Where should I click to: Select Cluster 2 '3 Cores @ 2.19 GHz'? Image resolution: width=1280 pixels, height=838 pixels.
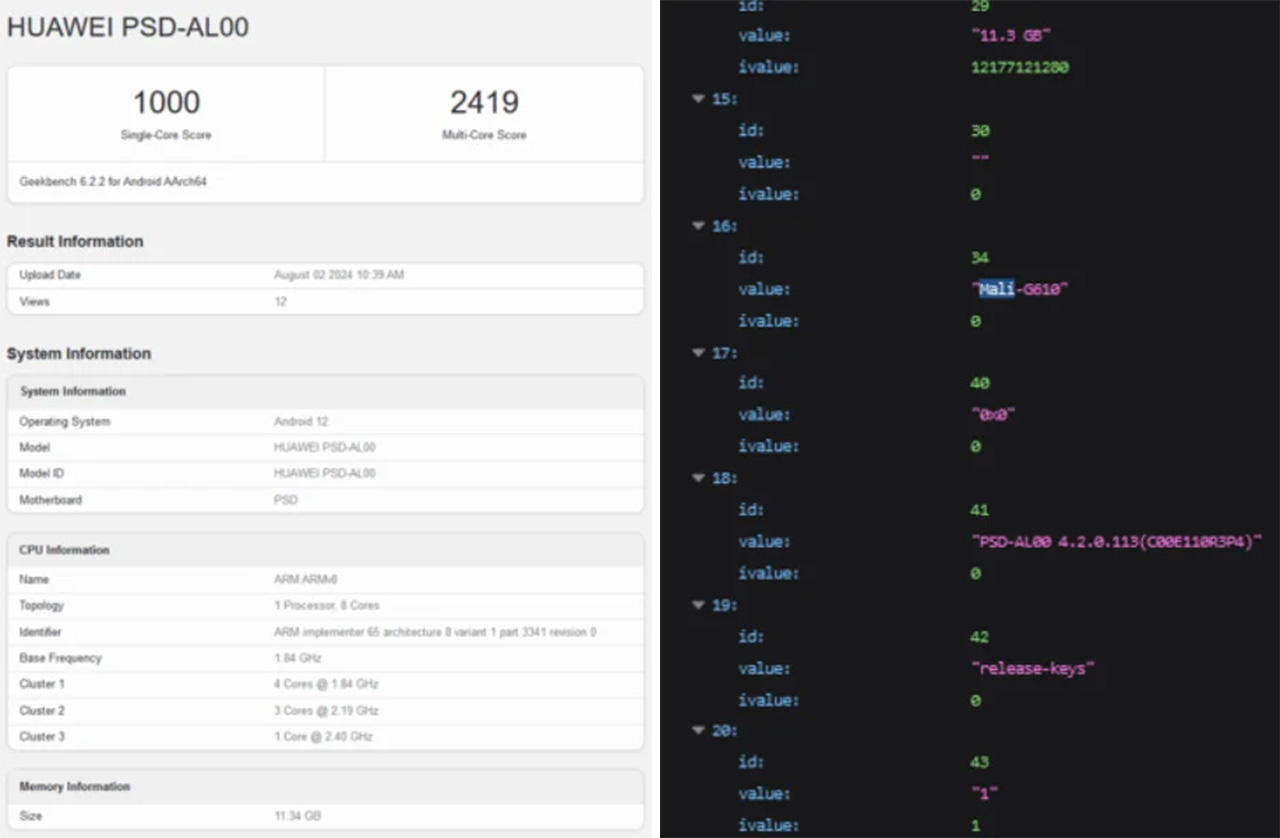(x=326, y=710)
